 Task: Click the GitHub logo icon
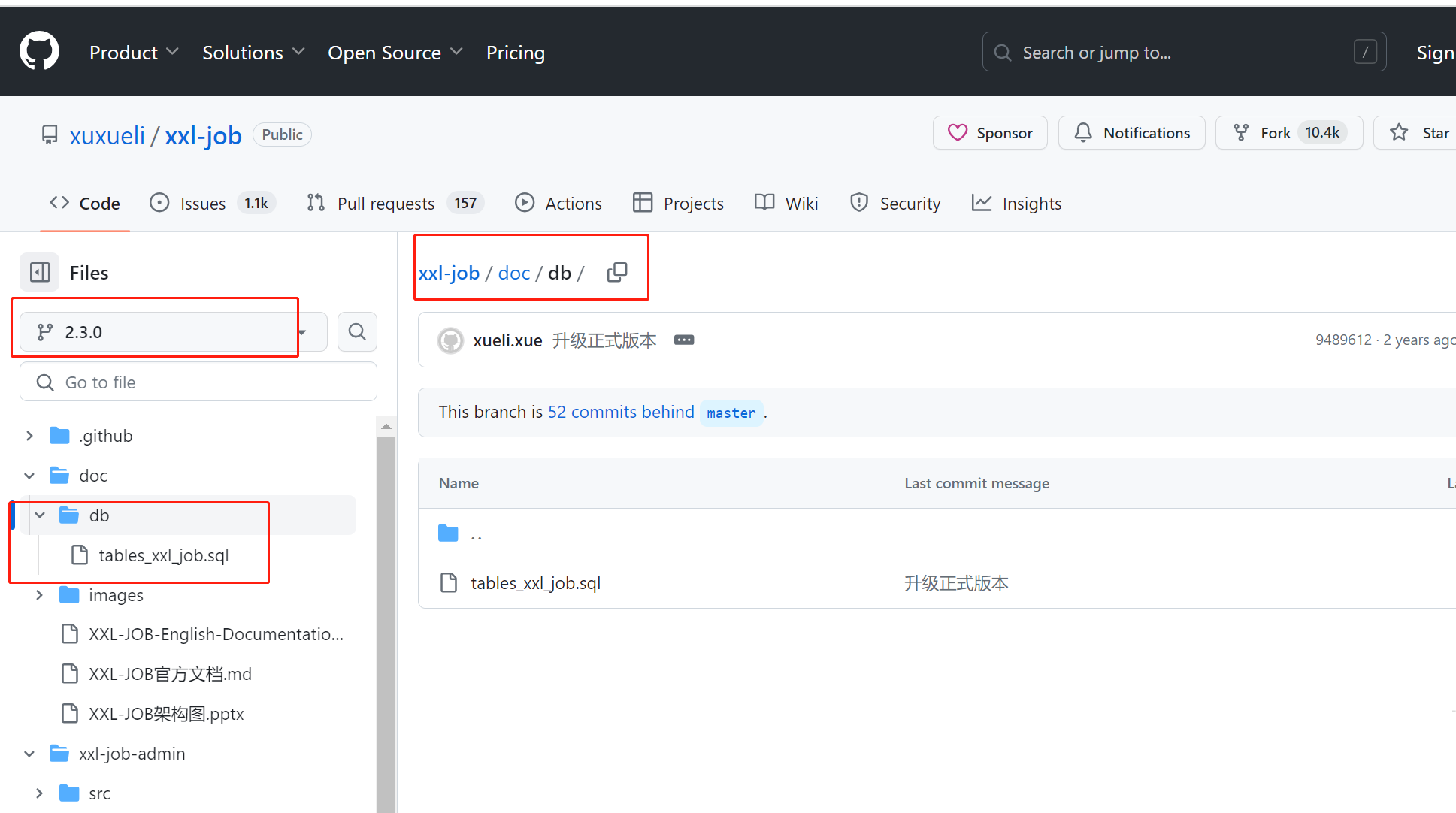39,51
